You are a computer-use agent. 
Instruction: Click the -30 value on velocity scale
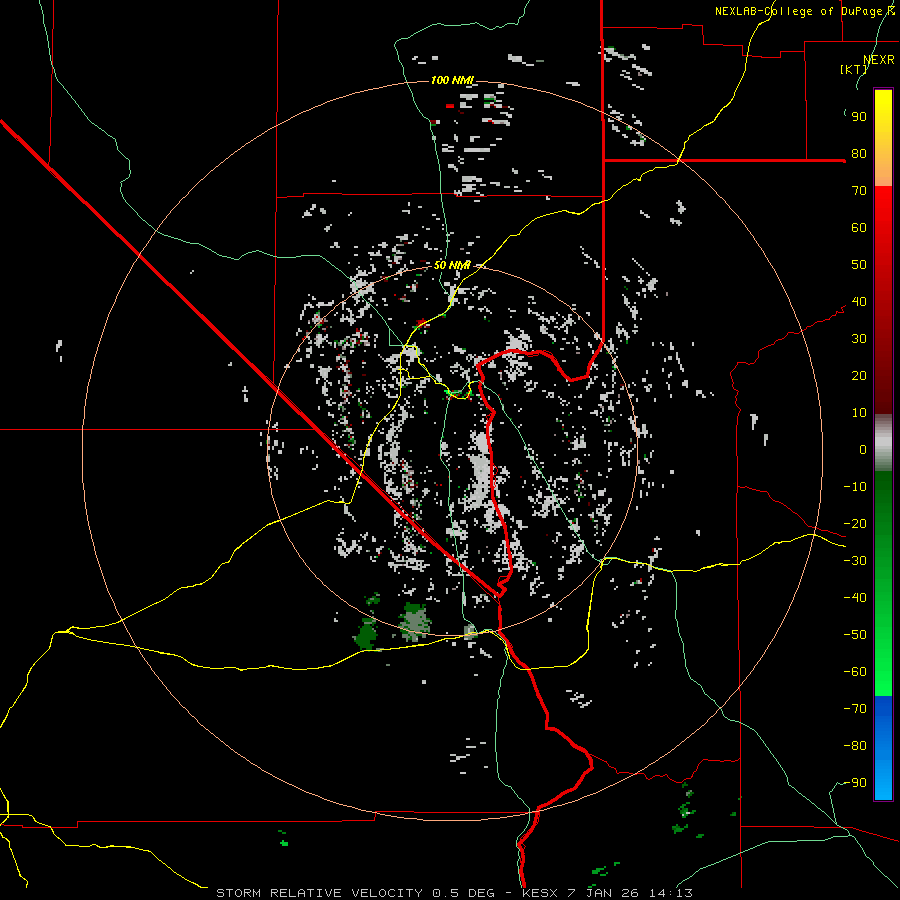[855, 561]
